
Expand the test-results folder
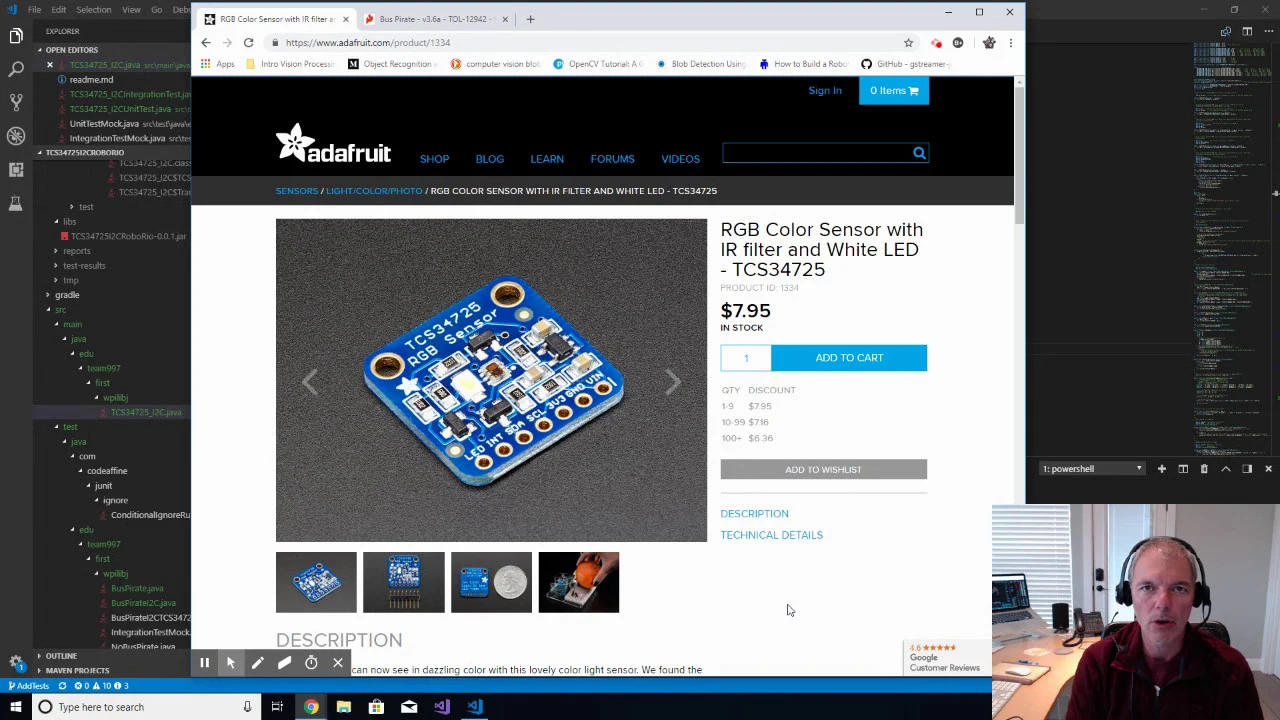click(83, 266)
